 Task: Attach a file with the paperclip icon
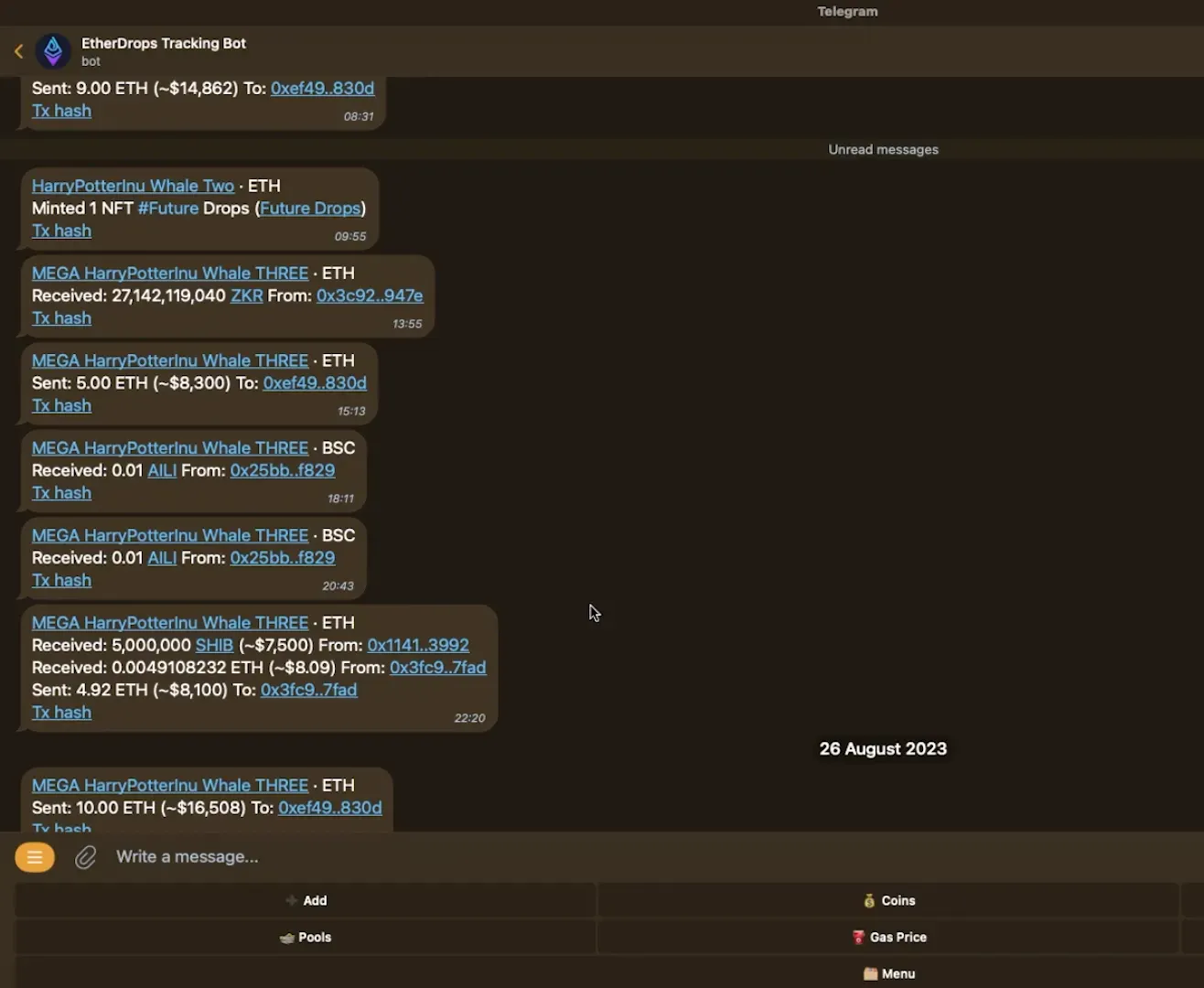85,857
